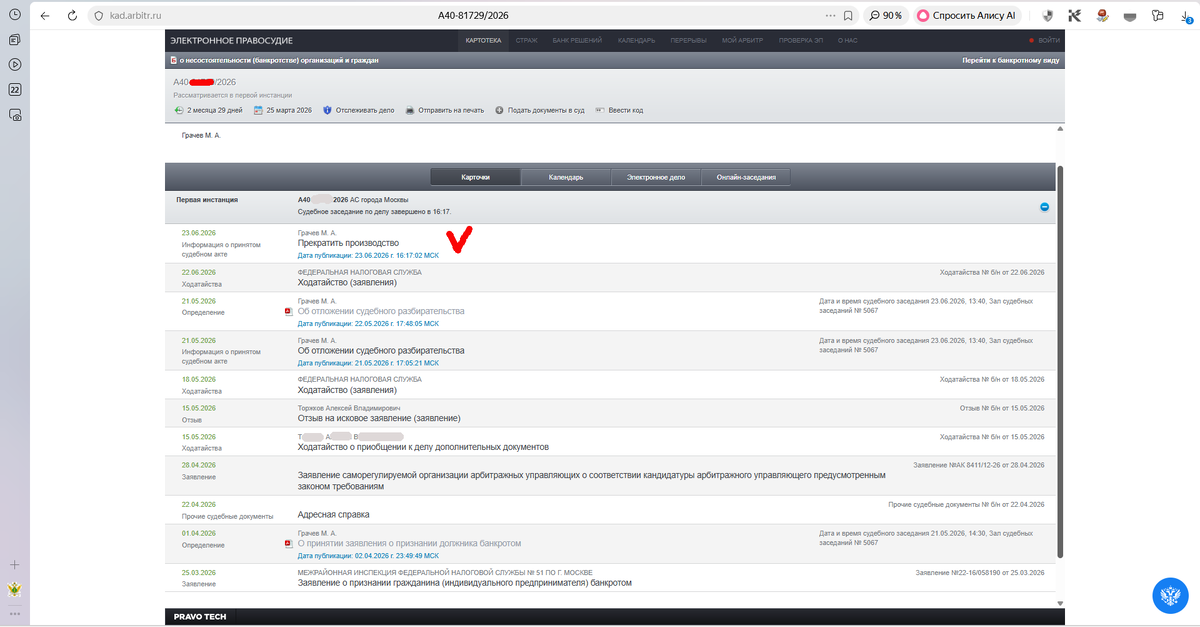Open the browser protection shield extension icon
Image resolution: width=1200 pixels, height=627 pixels.
click(x=1048, y=16)
